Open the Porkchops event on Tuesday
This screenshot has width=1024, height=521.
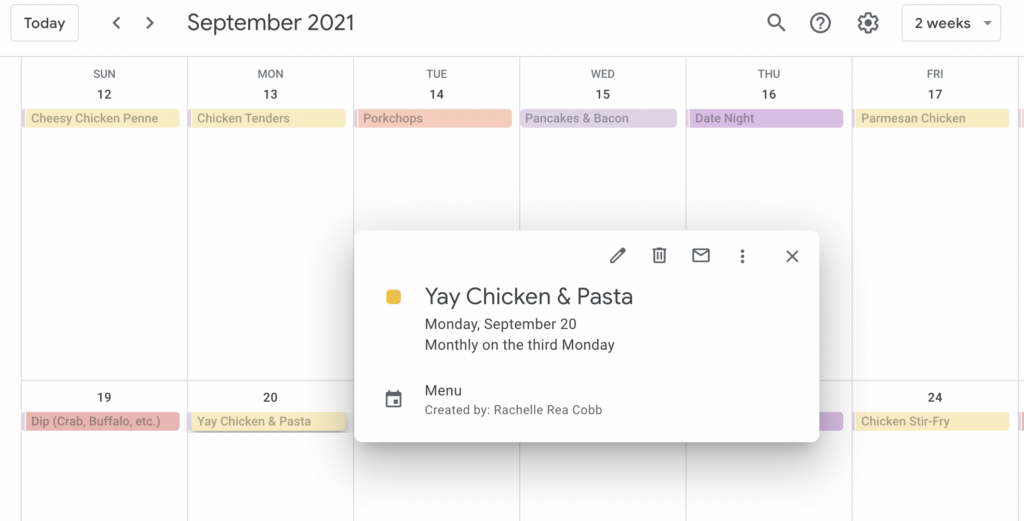434,118
